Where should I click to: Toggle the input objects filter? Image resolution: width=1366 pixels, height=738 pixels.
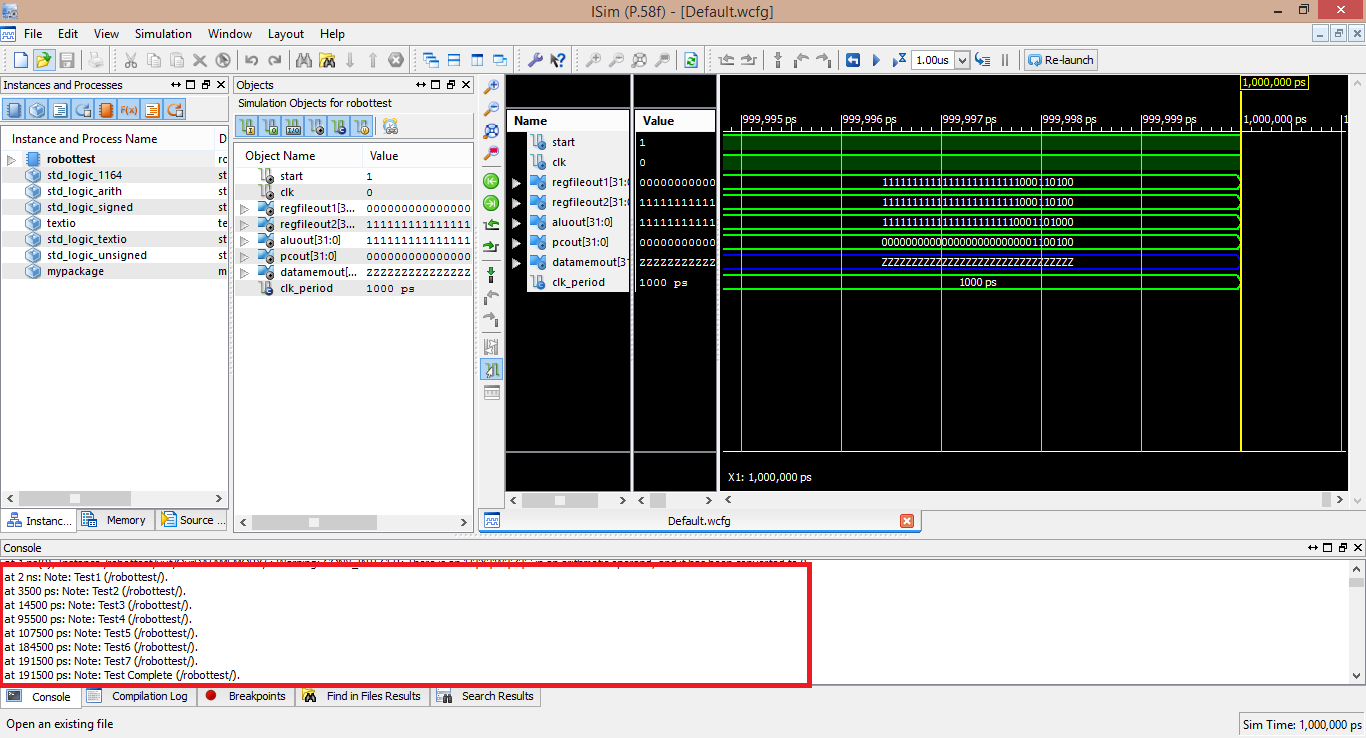[248, 126]
